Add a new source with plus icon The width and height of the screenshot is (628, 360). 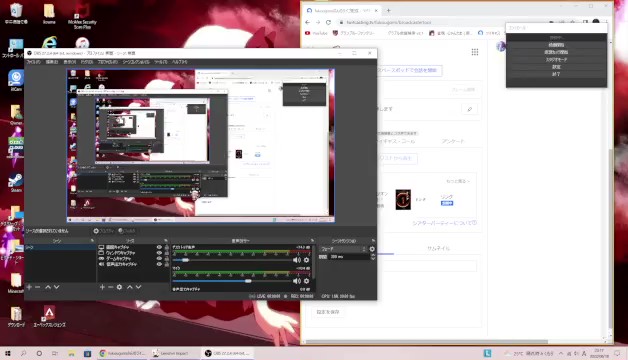click(x=102, y=287)
